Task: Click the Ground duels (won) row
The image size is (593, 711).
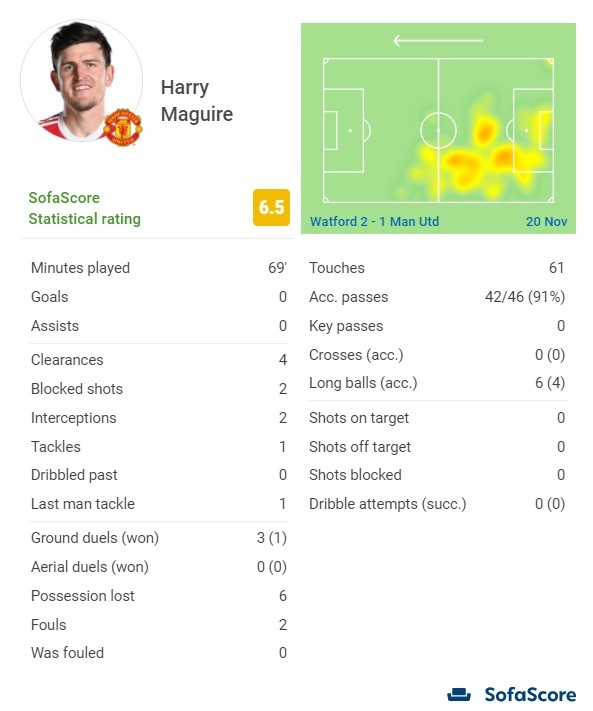Action: tap(159, 538)
